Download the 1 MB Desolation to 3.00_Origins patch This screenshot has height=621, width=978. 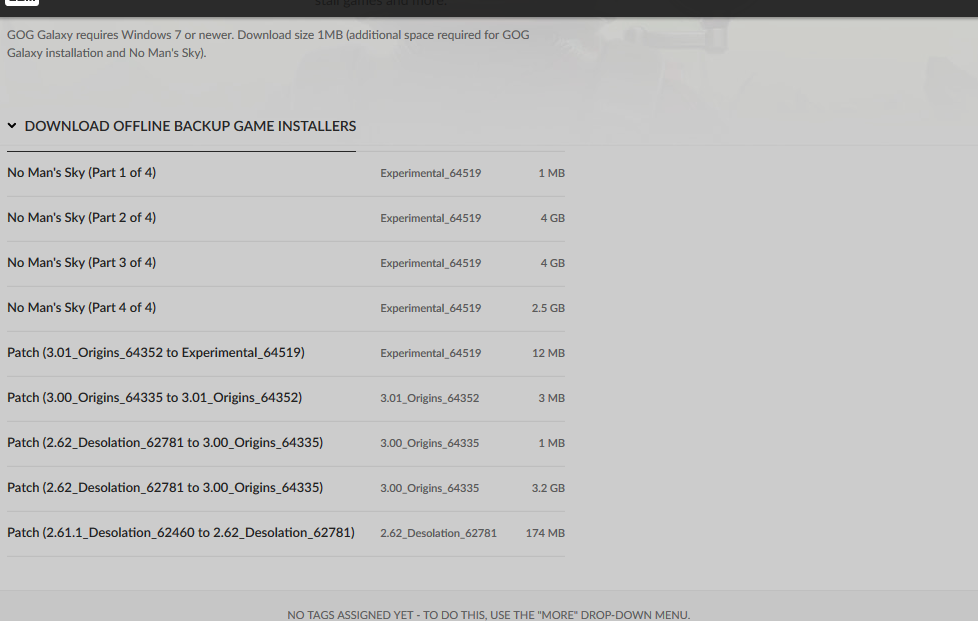click(165, 442)
